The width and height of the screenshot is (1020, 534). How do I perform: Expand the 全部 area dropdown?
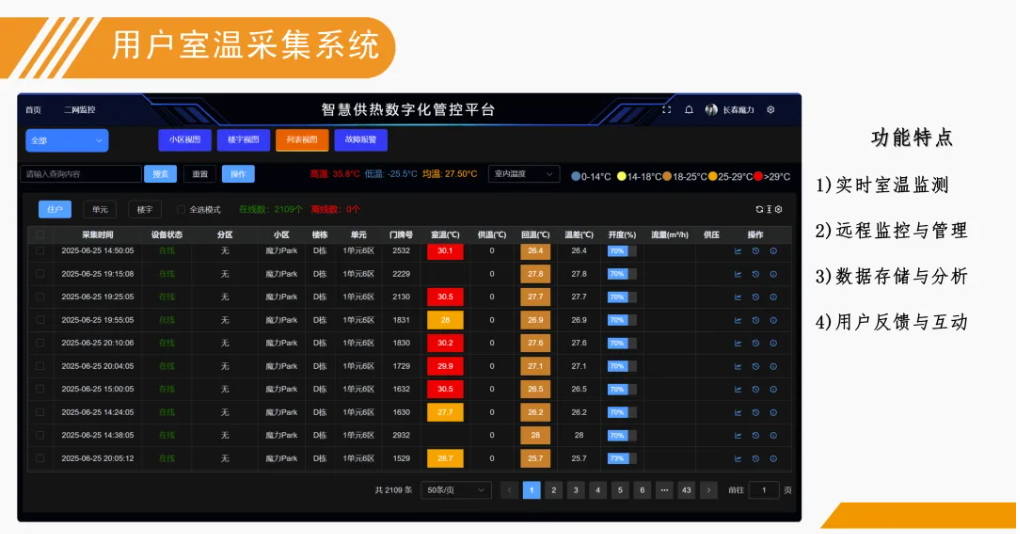(67, 140)
